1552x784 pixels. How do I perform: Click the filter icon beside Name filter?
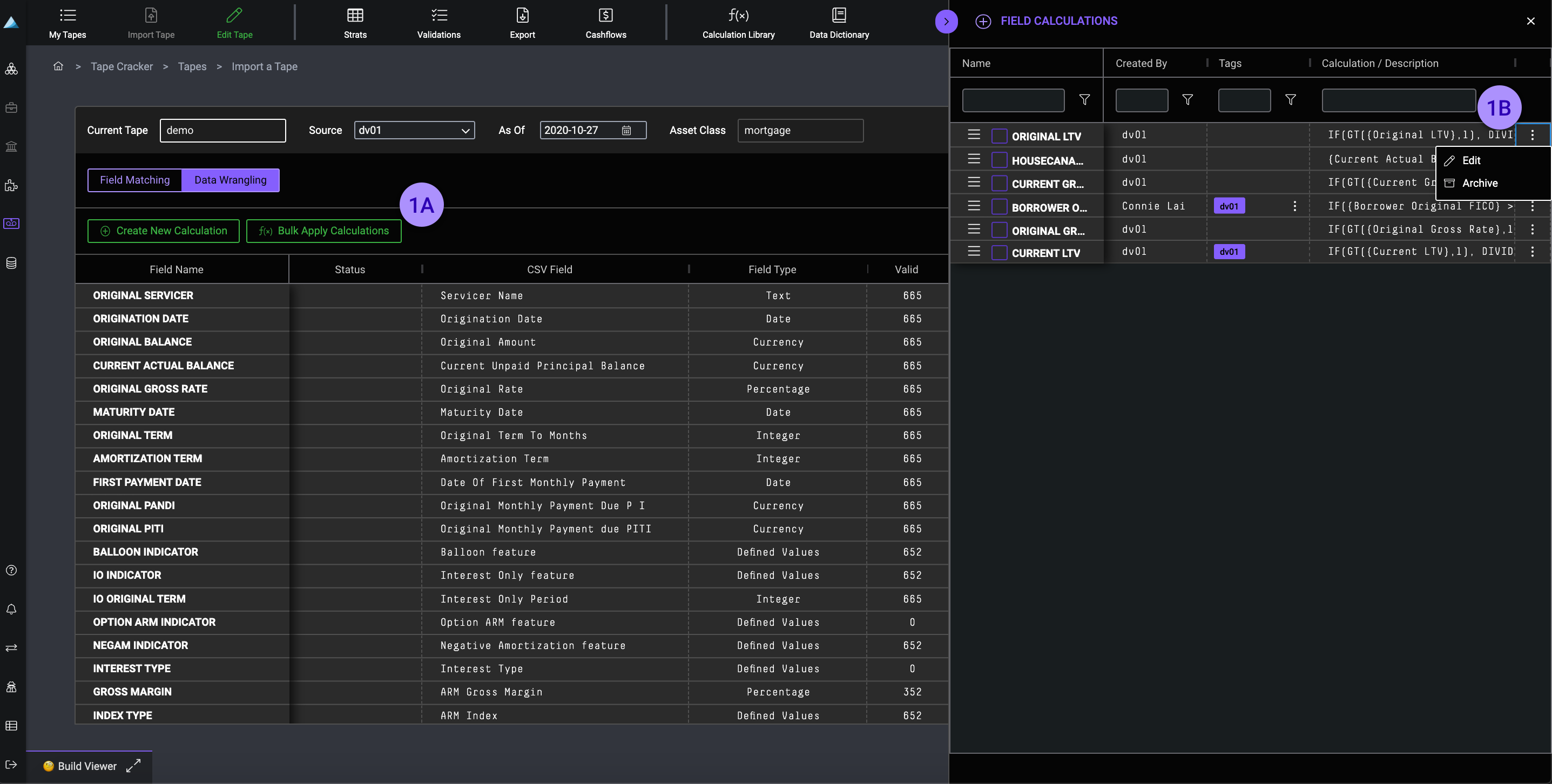coord(1084,100)
